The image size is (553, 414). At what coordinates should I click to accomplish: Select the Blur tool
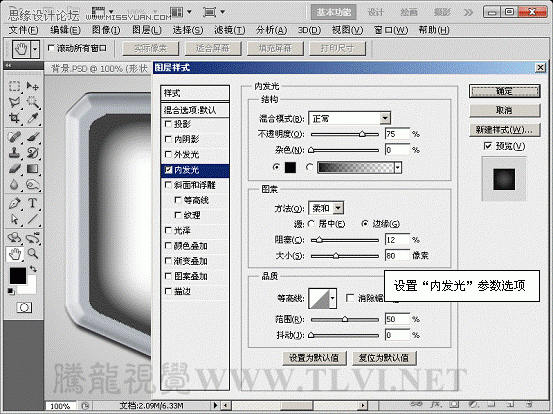pyautogui.click(x=14, y=184)
